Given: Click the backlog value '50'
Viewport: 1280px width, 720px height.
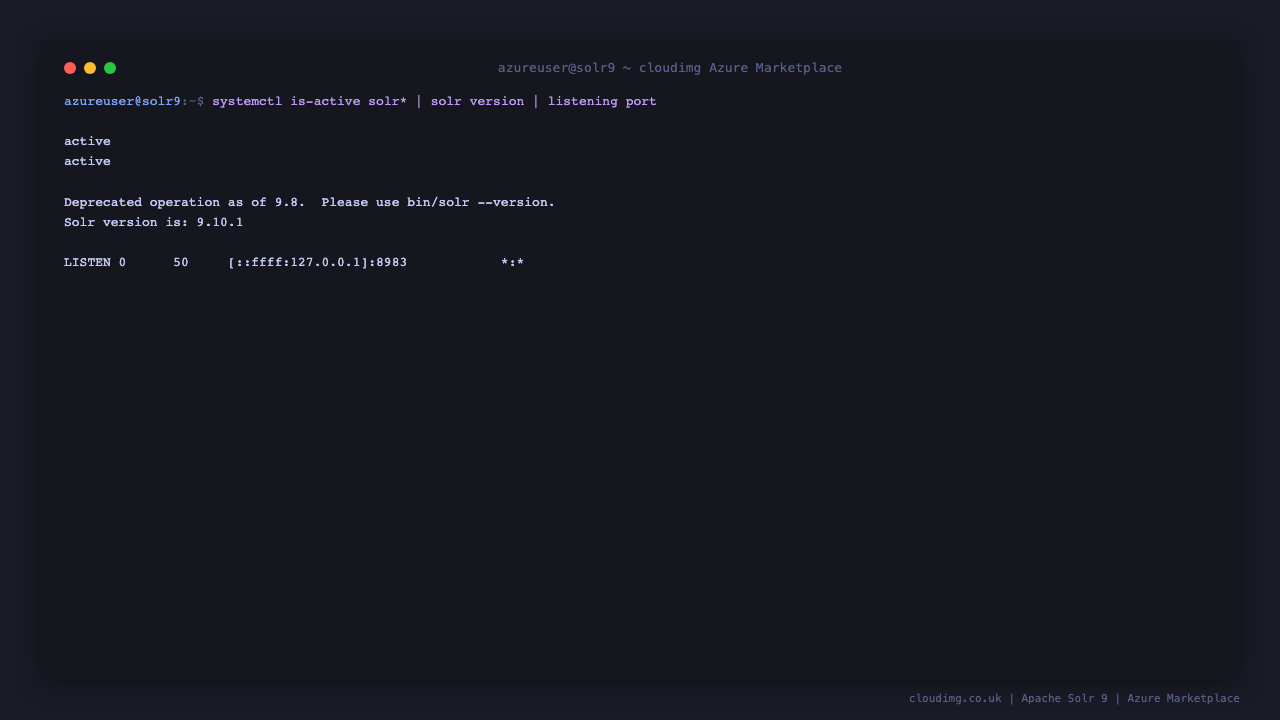Looking at the screenshot, I should point(181,263).
